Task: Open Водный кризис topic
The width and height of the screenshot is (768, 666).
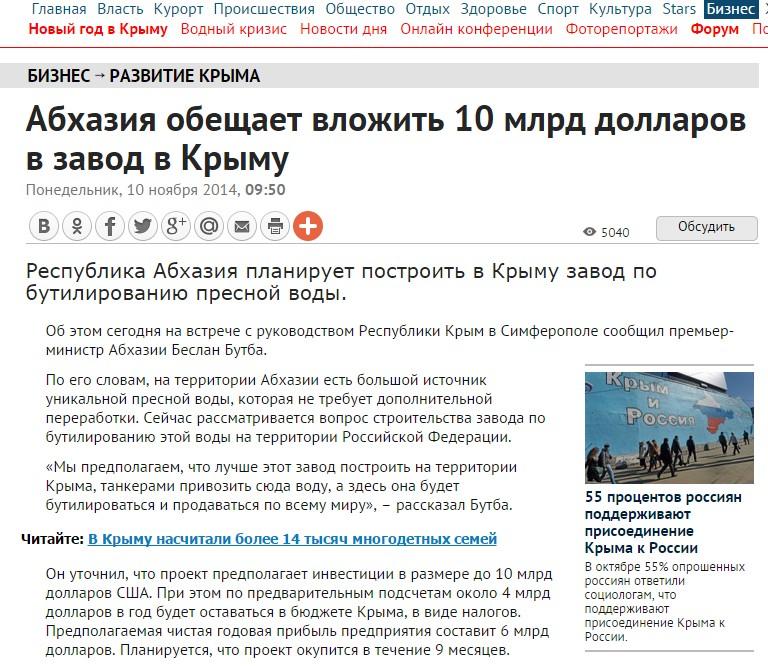Action: pyautogui.click(x=234, y=29)
